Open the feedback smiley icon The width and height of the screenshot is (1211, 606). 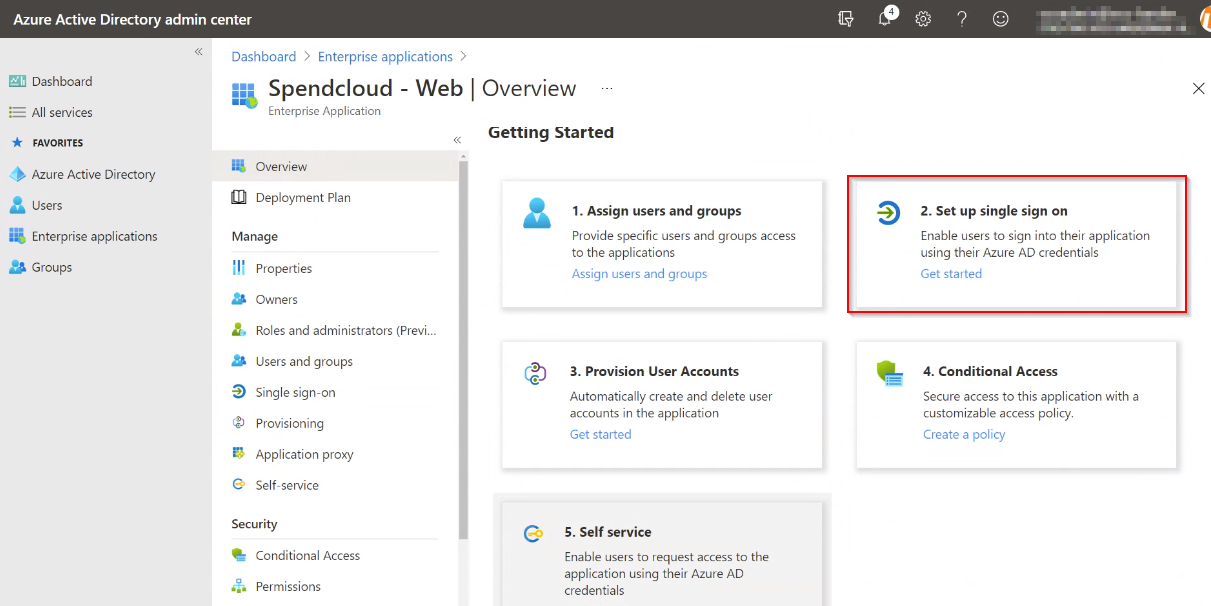click(1000, 19)
